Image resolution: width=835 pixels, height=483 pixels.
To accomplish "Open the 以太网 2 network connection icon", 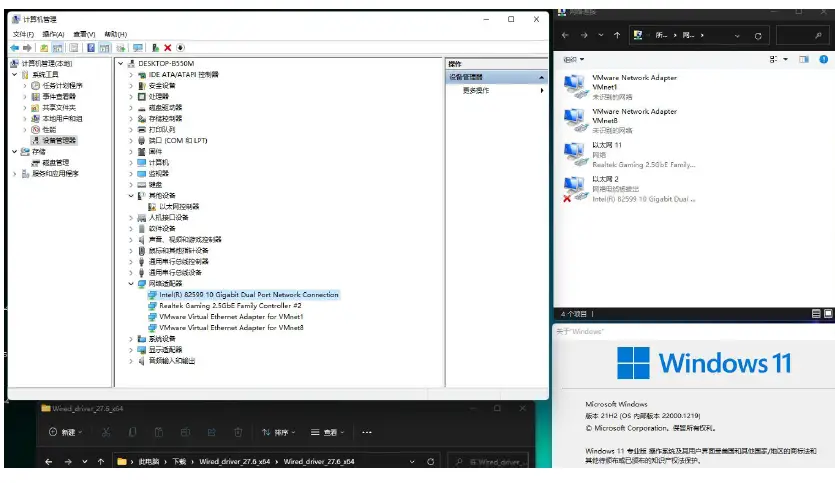I will pos(574,188).
